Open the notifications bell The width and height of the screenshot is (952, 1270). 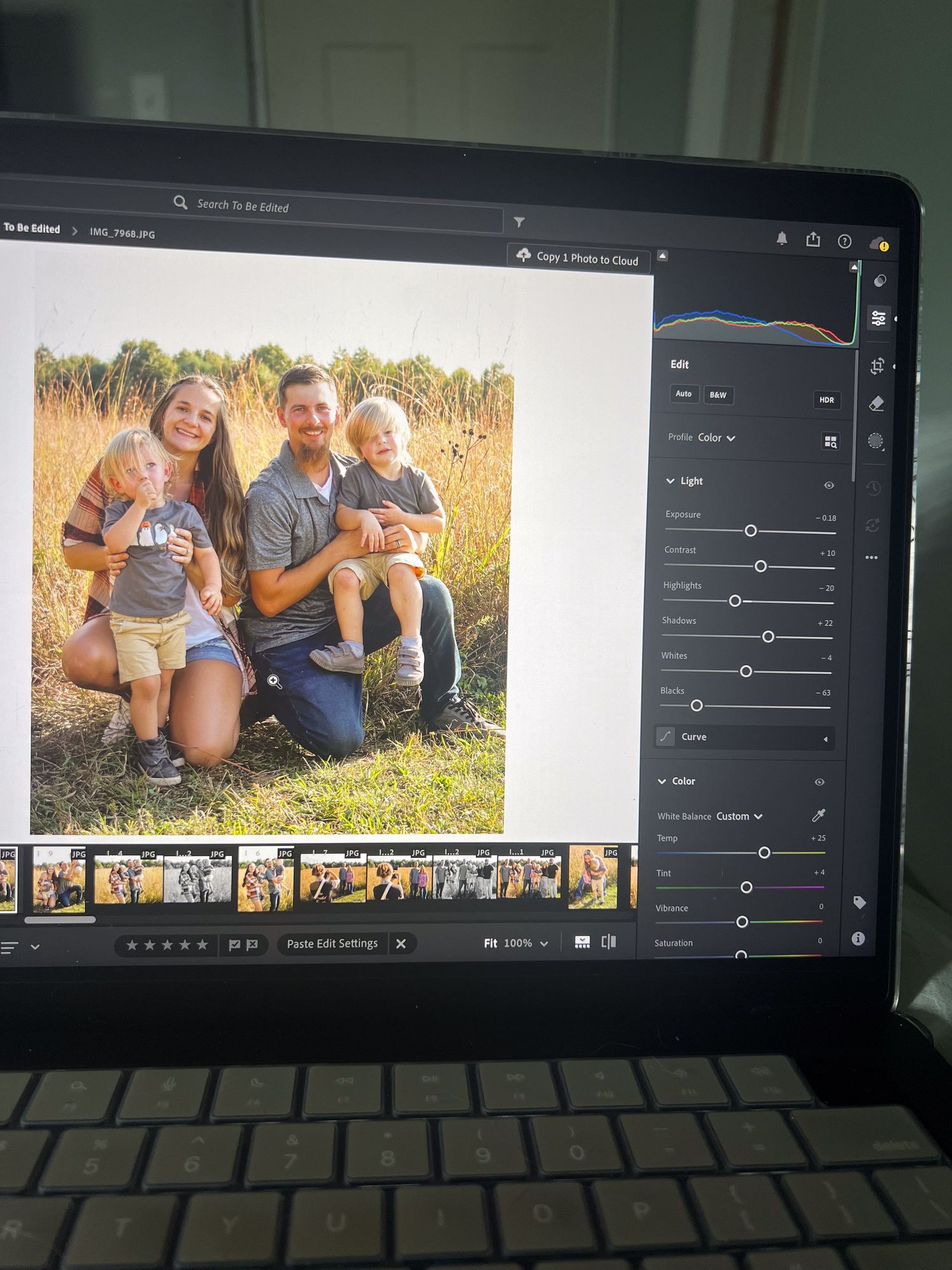coord(782,238)
